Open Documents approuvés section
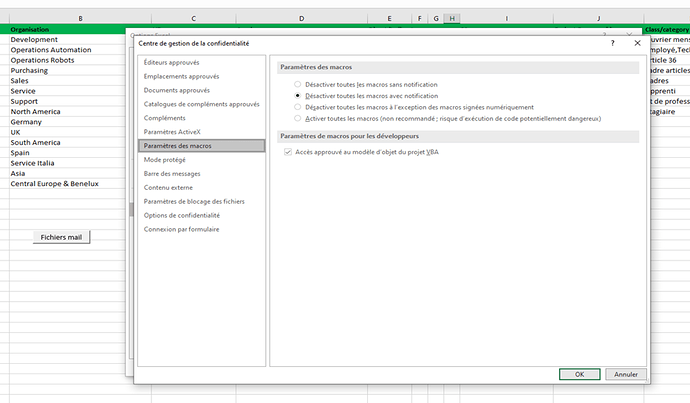Viewport: 690px width, 403px height. click(202, 90)
